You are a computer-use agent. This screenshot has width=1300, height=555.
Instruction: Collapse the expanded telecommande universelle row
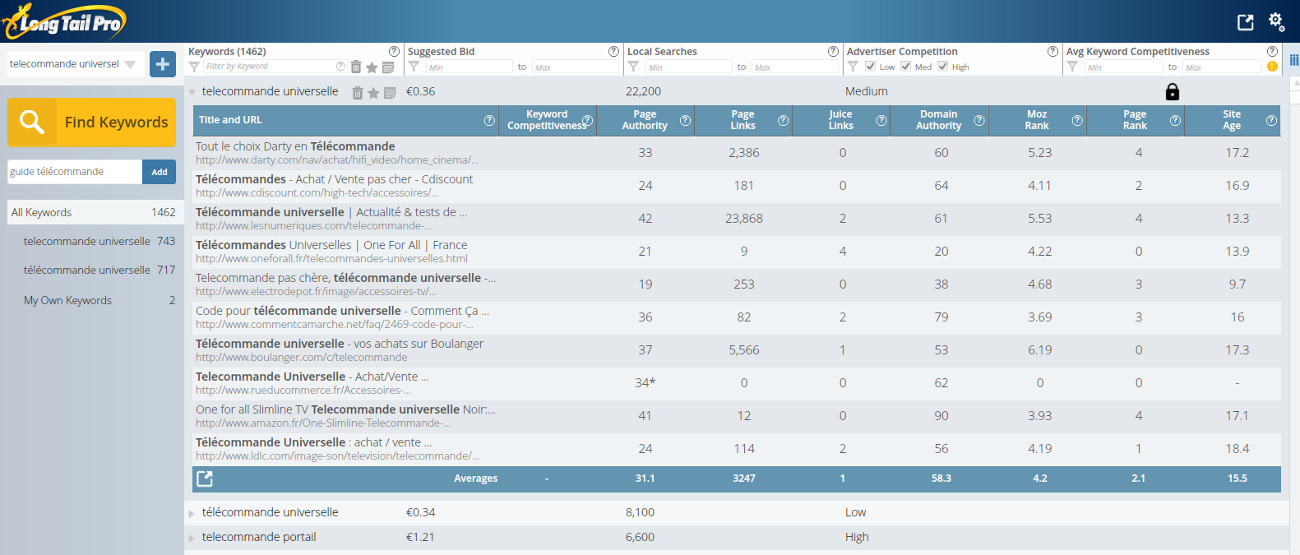[192, 91]
